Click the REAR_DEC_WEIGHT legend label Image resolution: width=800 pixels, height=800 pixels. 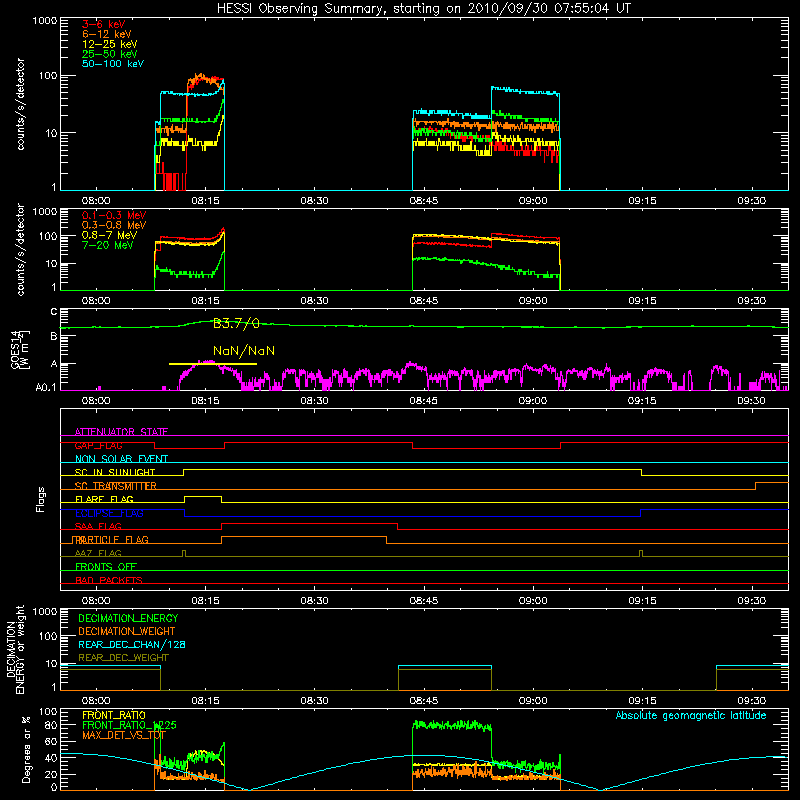[x=123, y=658]
